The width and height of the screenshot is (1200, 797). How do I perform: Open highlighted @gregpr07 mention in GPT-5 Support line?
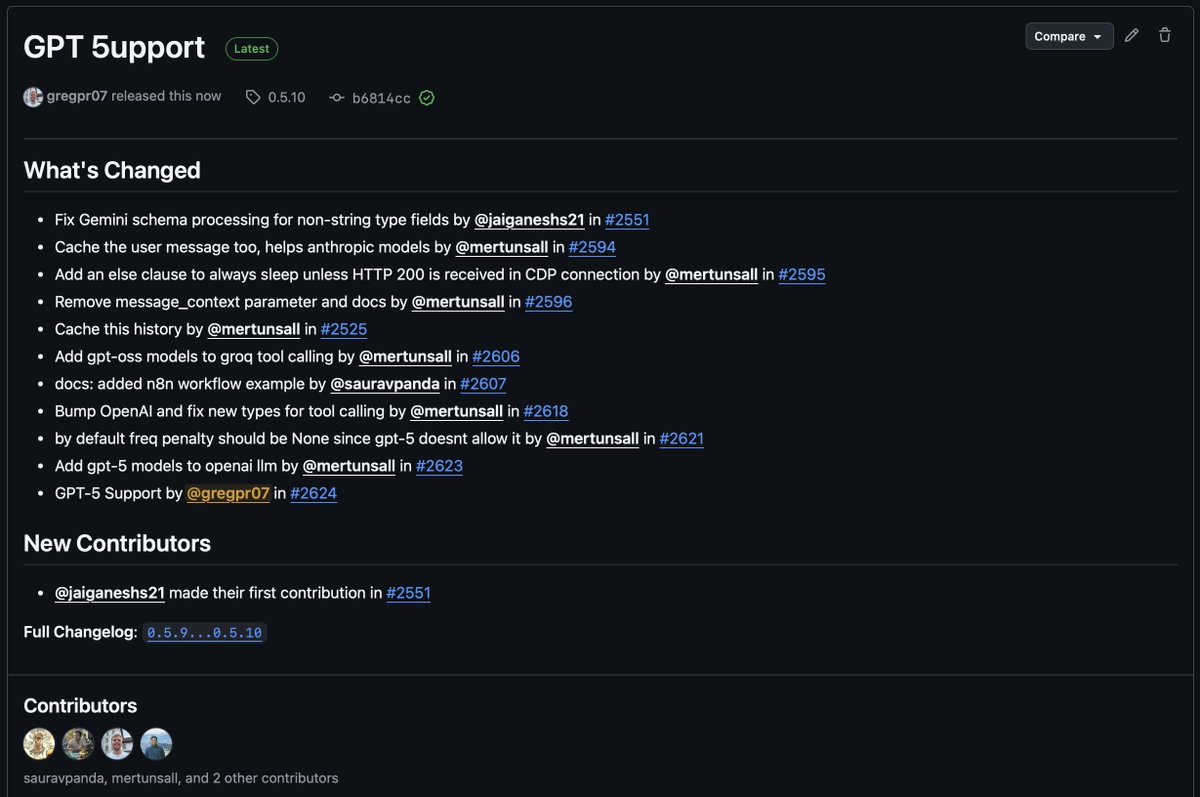[x=228, y=493]
